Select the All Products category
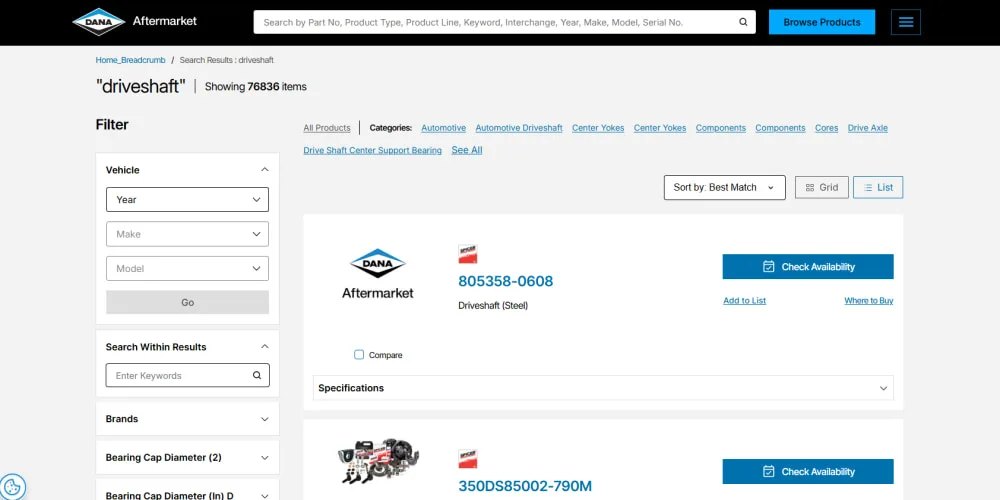 tap(327, 128)
